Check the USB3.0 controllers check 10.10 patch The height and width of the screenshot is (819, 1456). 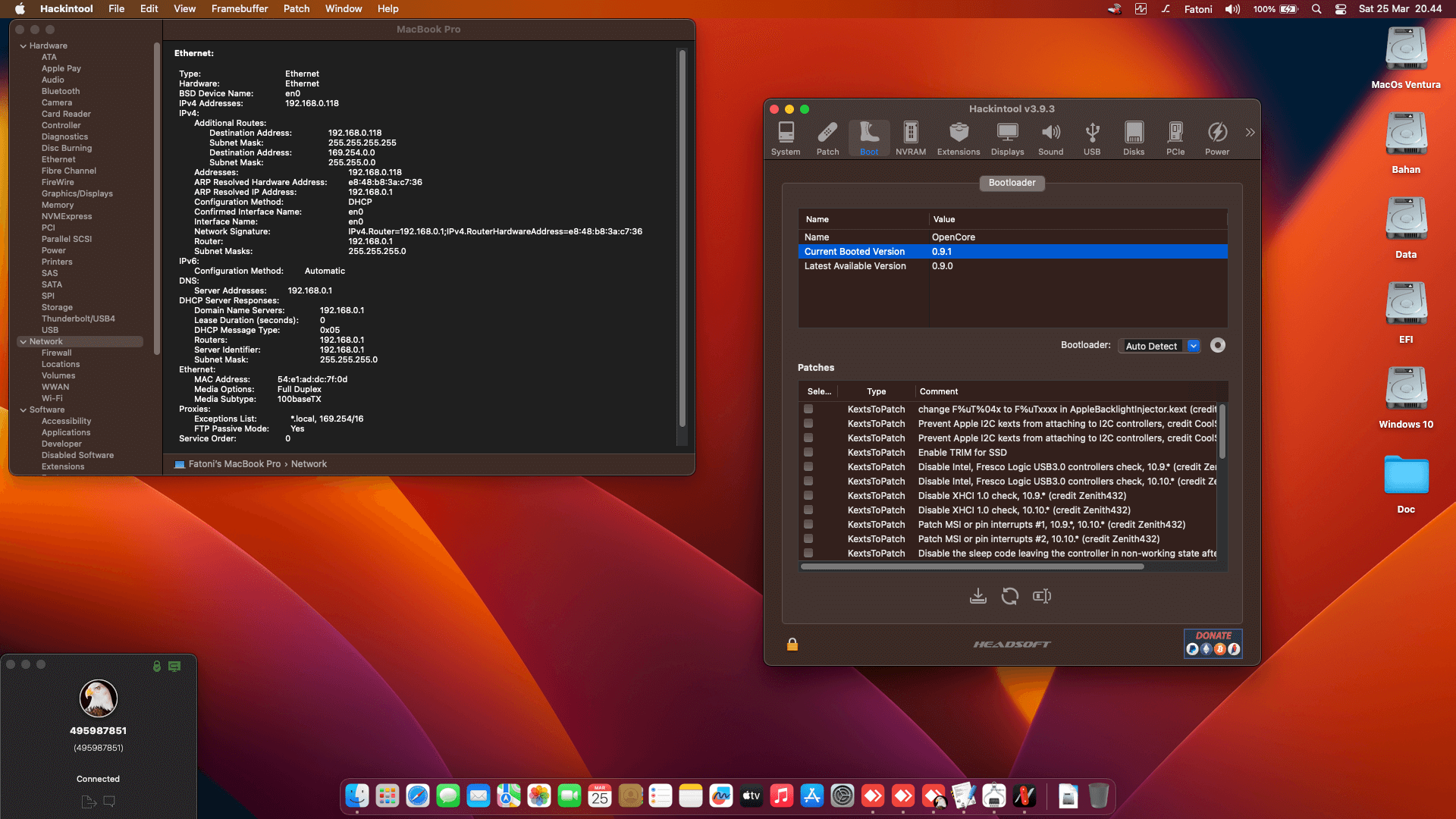[x=808, y=481]
